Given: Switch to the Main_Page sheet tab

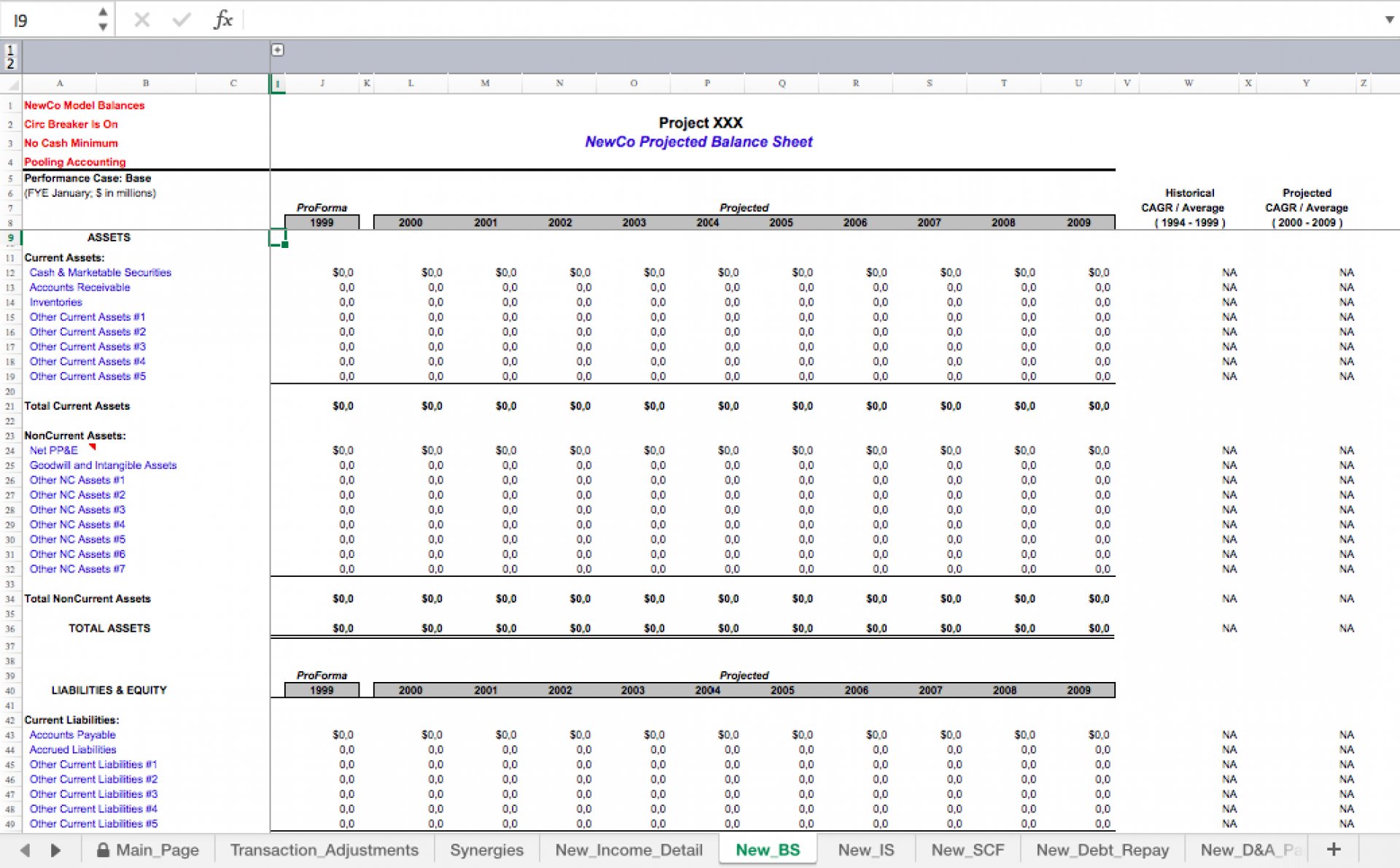Looking at the screenshot, I should point(147,850).
